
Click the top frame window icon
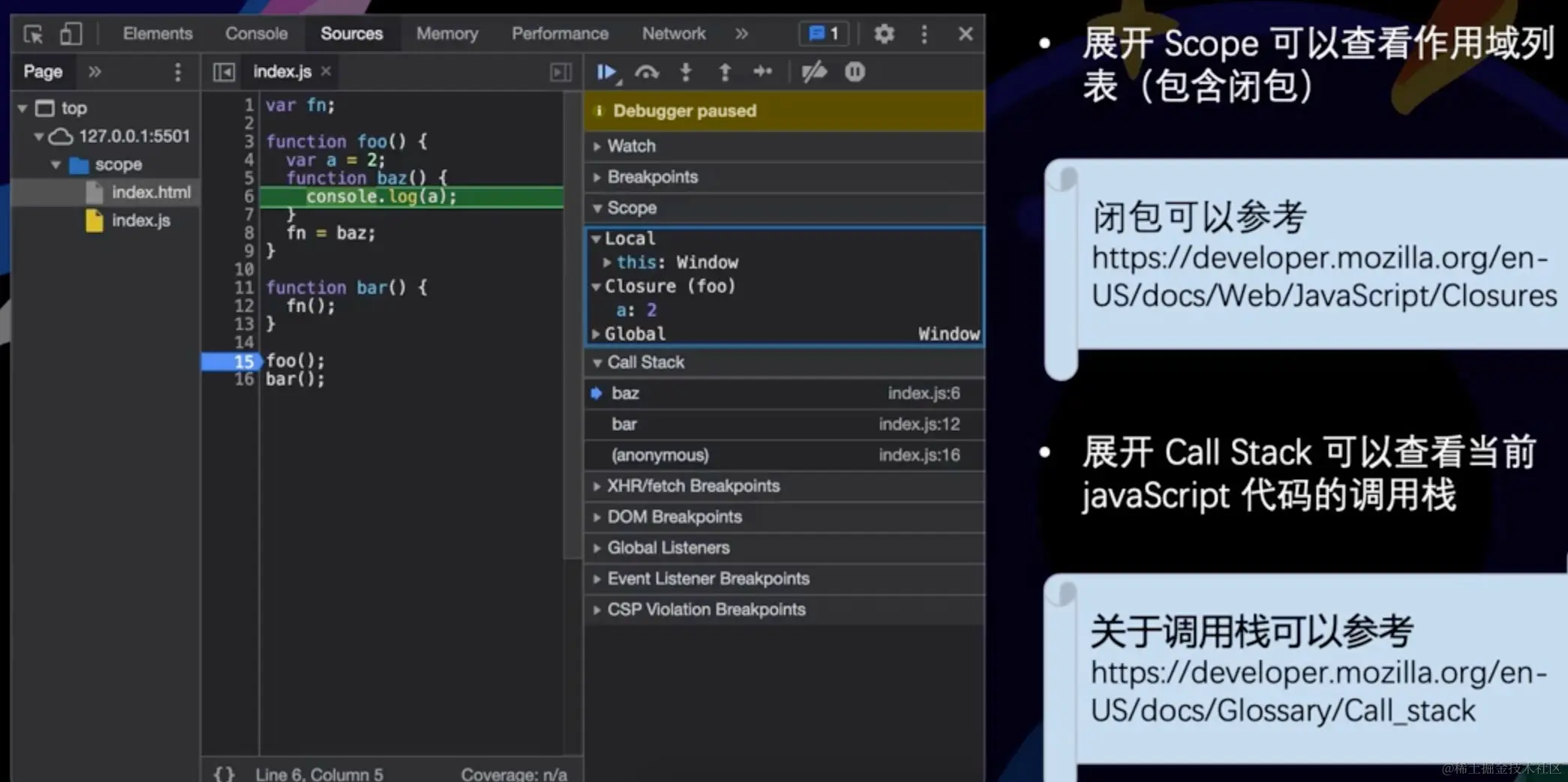[x=45, y=109]
